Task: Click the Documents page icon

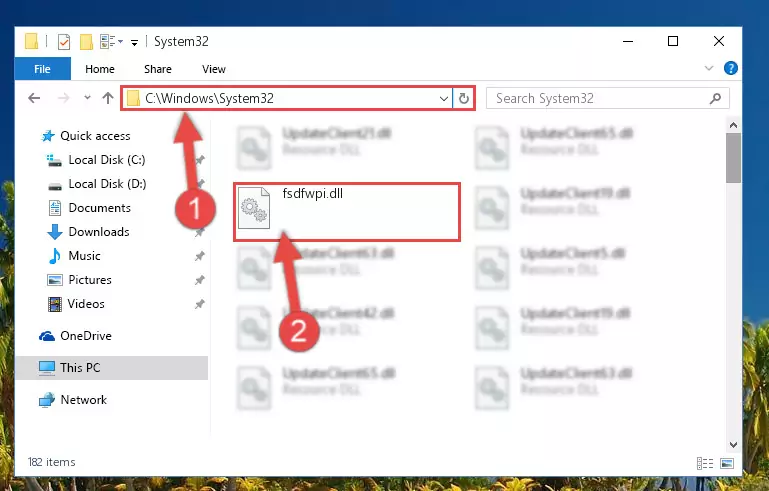Action: pos(55,208)
